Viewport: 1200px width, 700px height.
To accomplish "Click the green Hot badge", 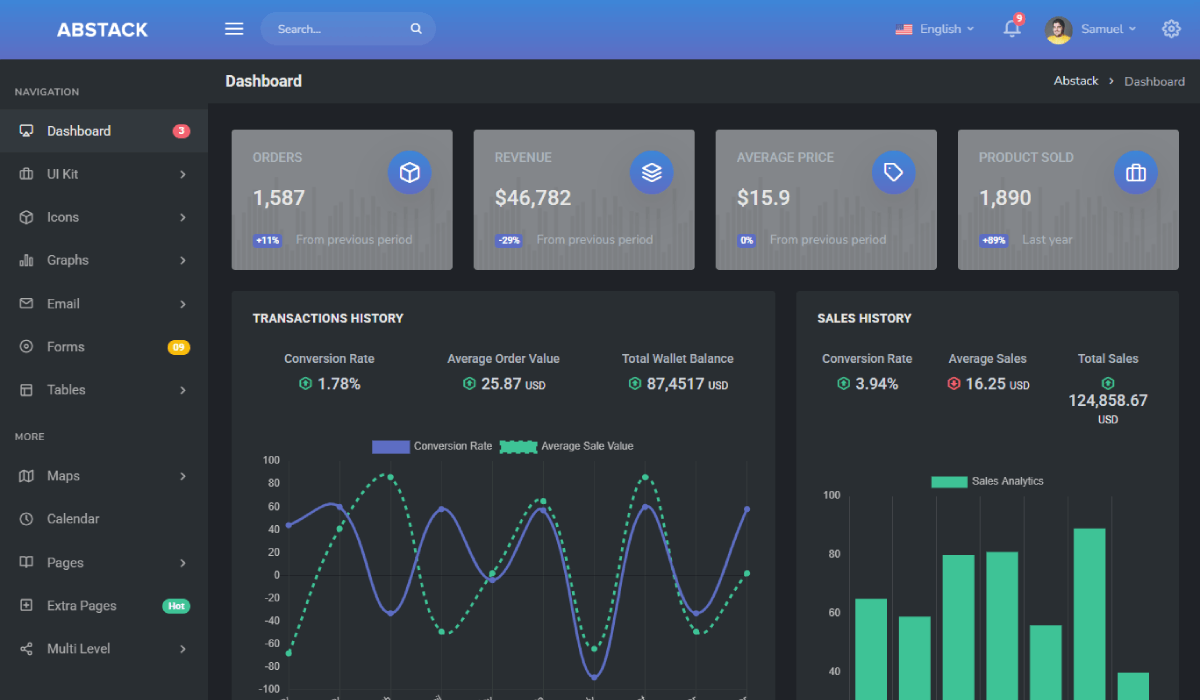I will coord(176,606).
